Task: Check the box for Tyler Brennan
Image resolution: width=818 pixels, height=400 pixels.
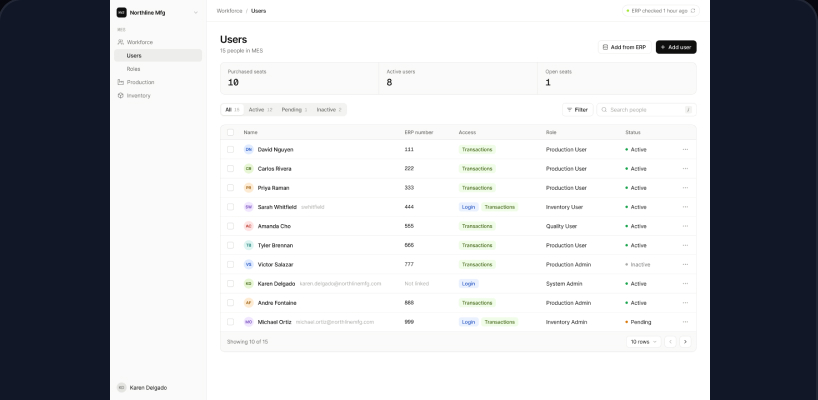Action: click(x=230, y=245)
